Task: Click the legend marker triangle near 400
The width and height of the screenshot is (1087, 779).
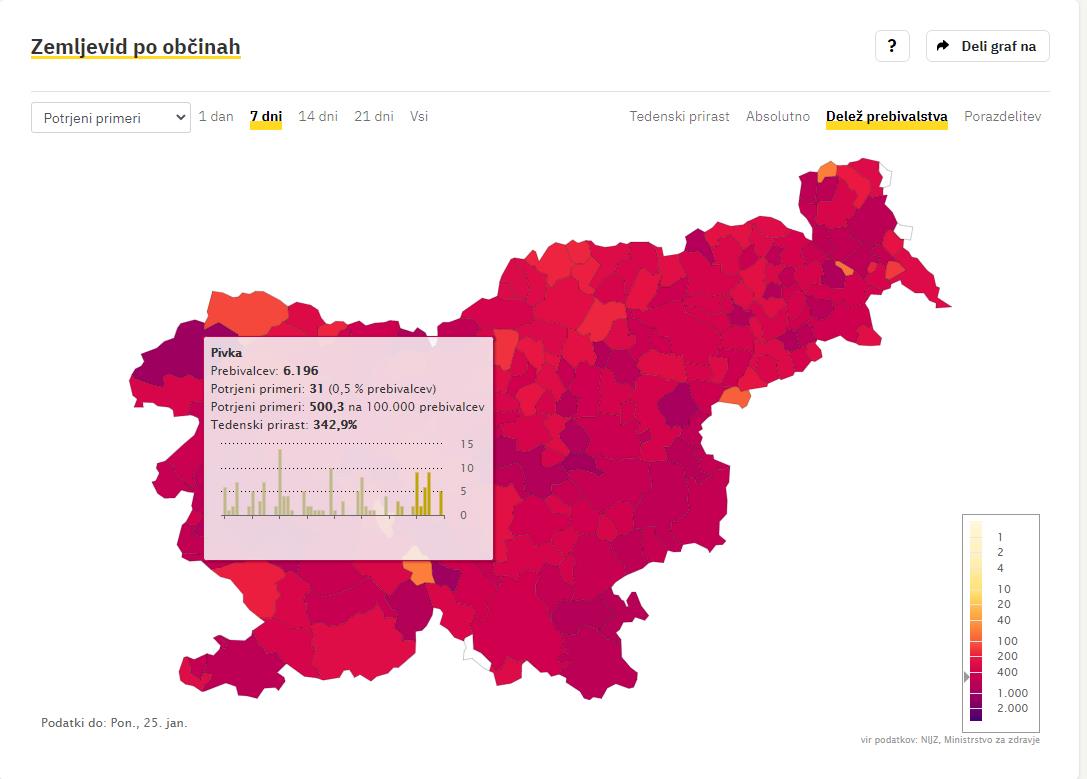Action: coord(966,677)
